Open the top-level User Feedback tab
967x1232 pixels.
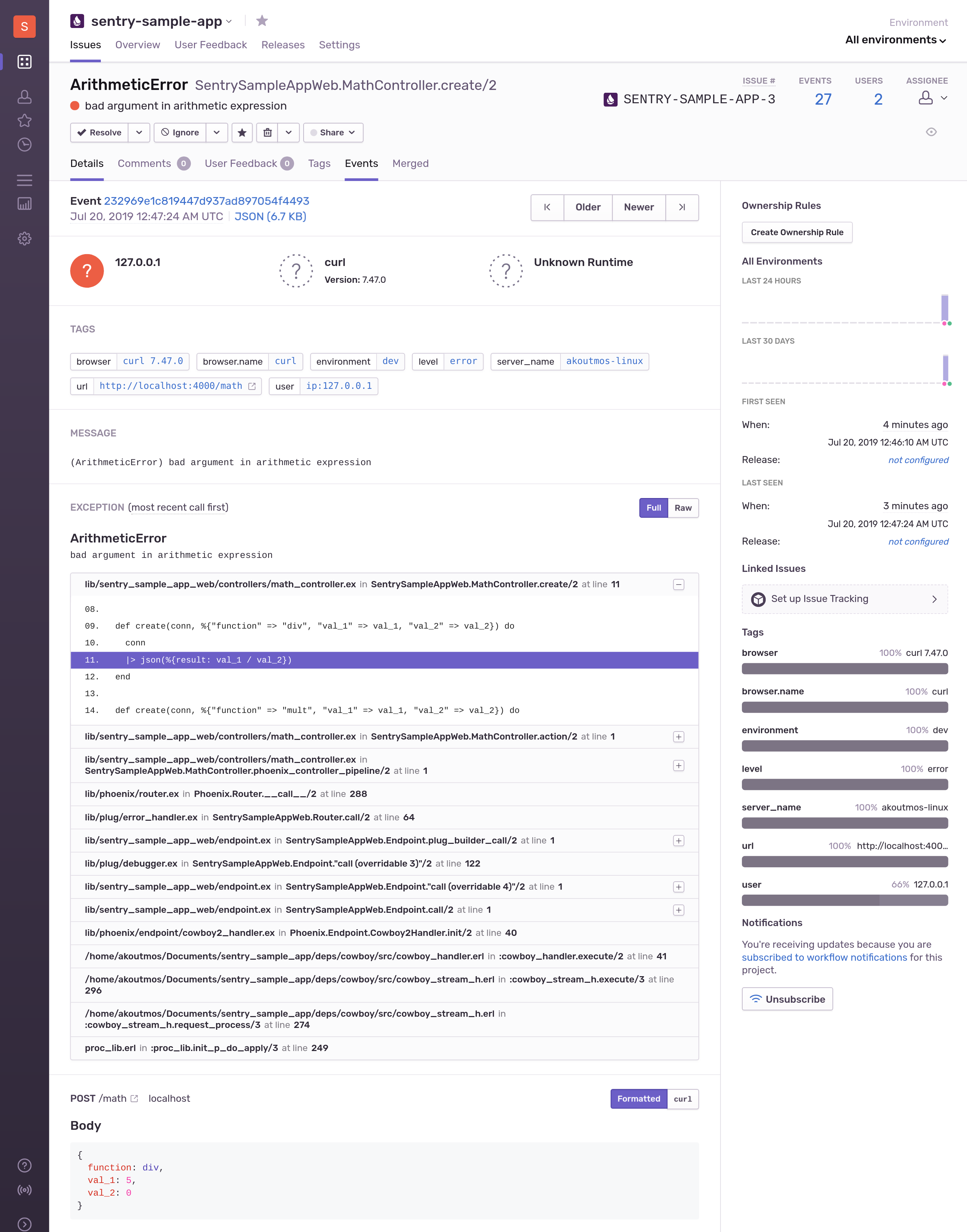[211, 45]
